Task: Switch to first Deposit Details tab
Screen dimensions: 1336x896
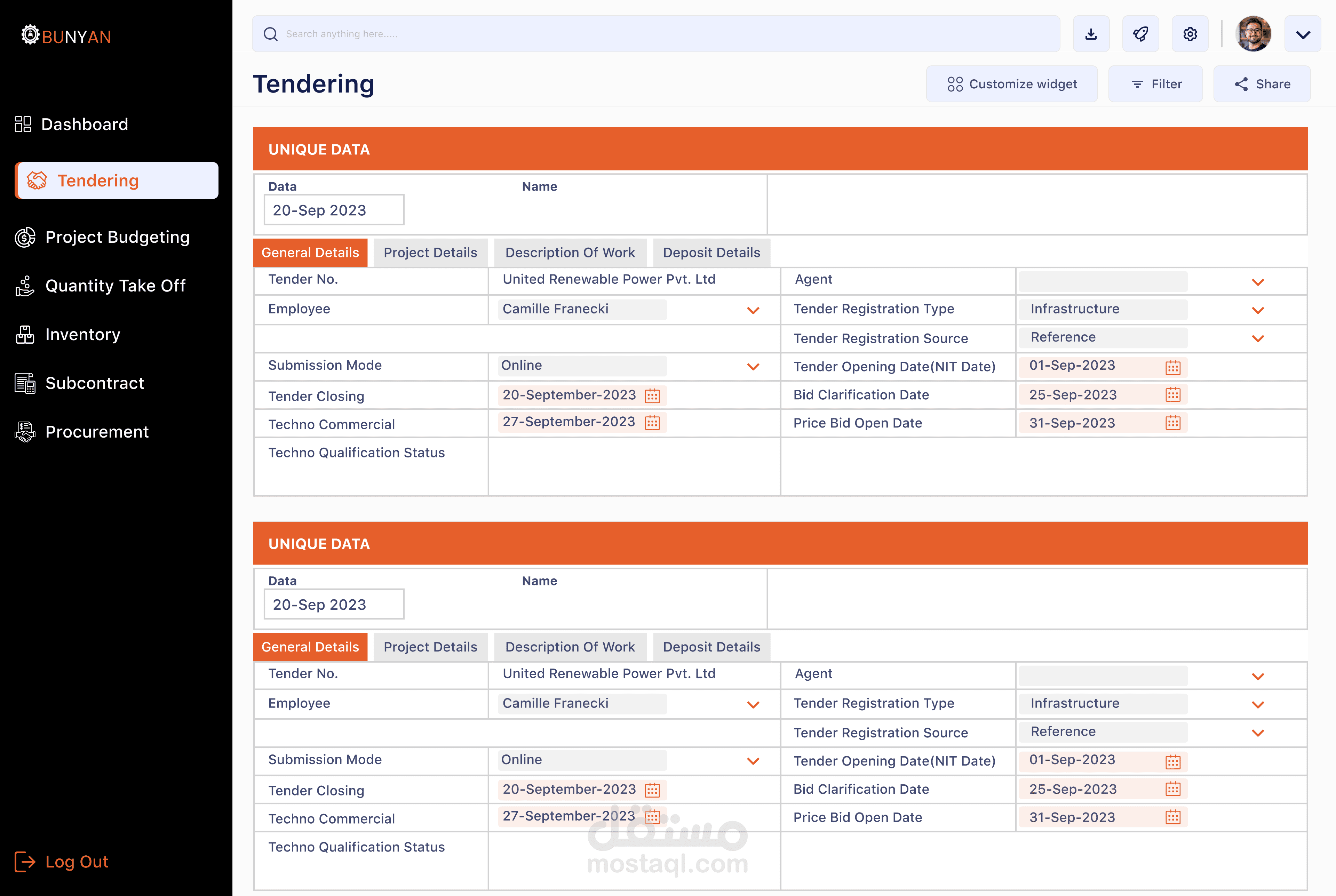Action: (x=711, y=253)
